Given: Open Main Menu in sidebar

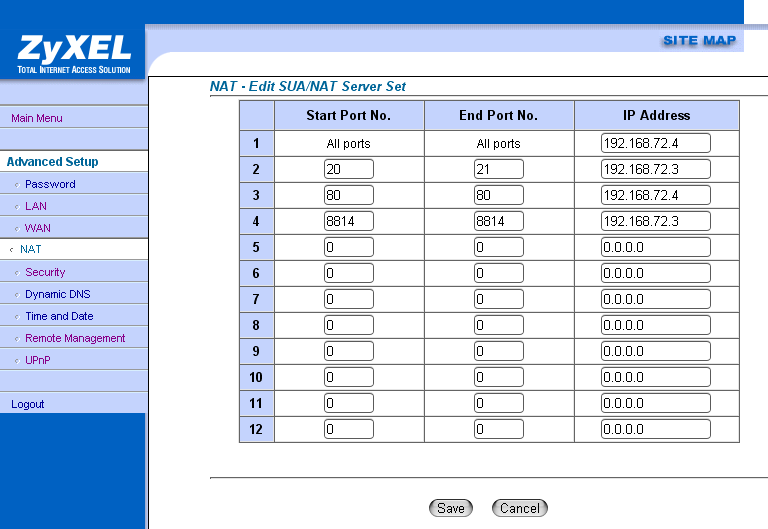Looking at the screenshot, I should pos(37,118).
